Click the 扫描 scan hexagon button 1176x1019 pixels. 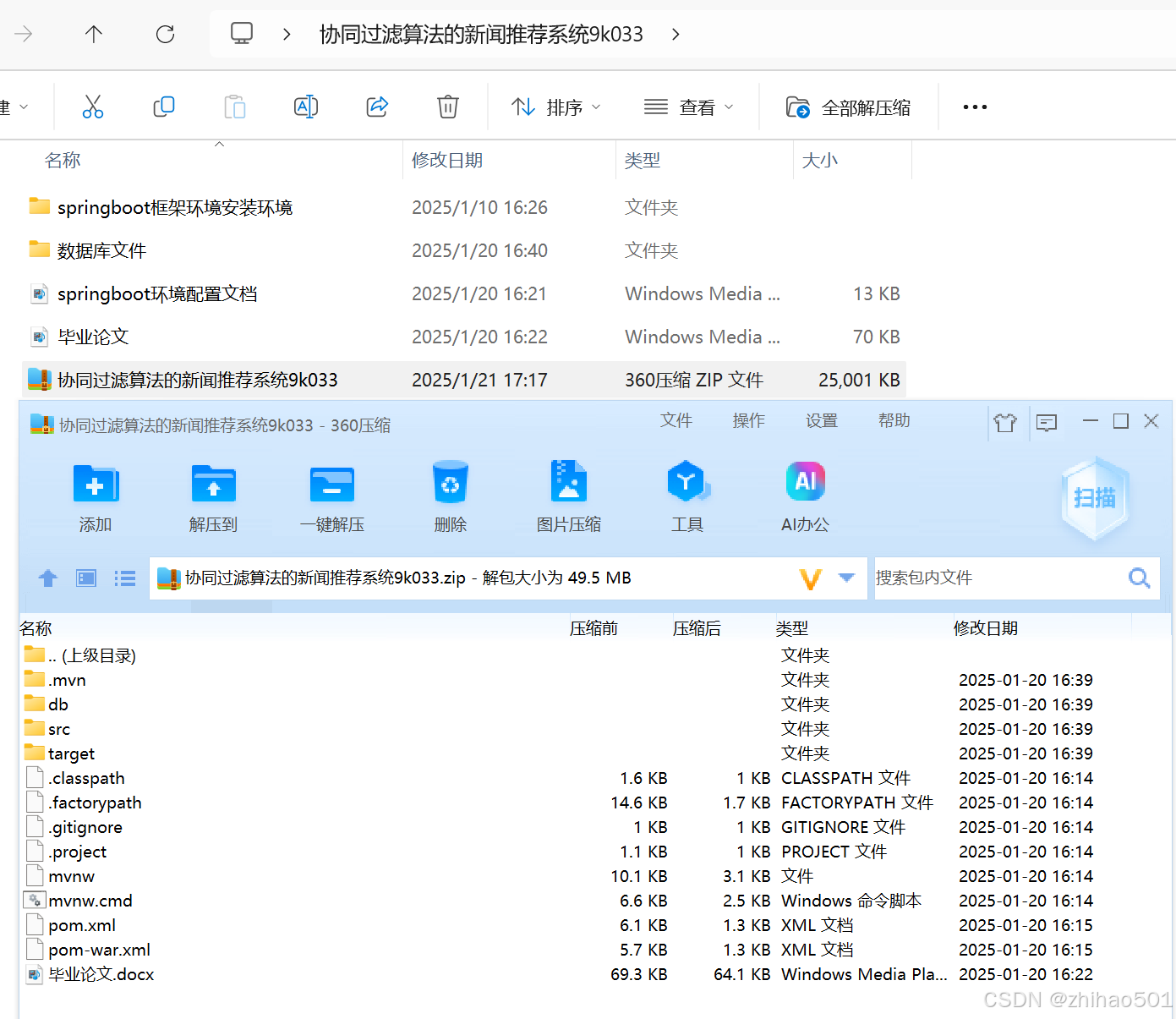point(1095,498)
